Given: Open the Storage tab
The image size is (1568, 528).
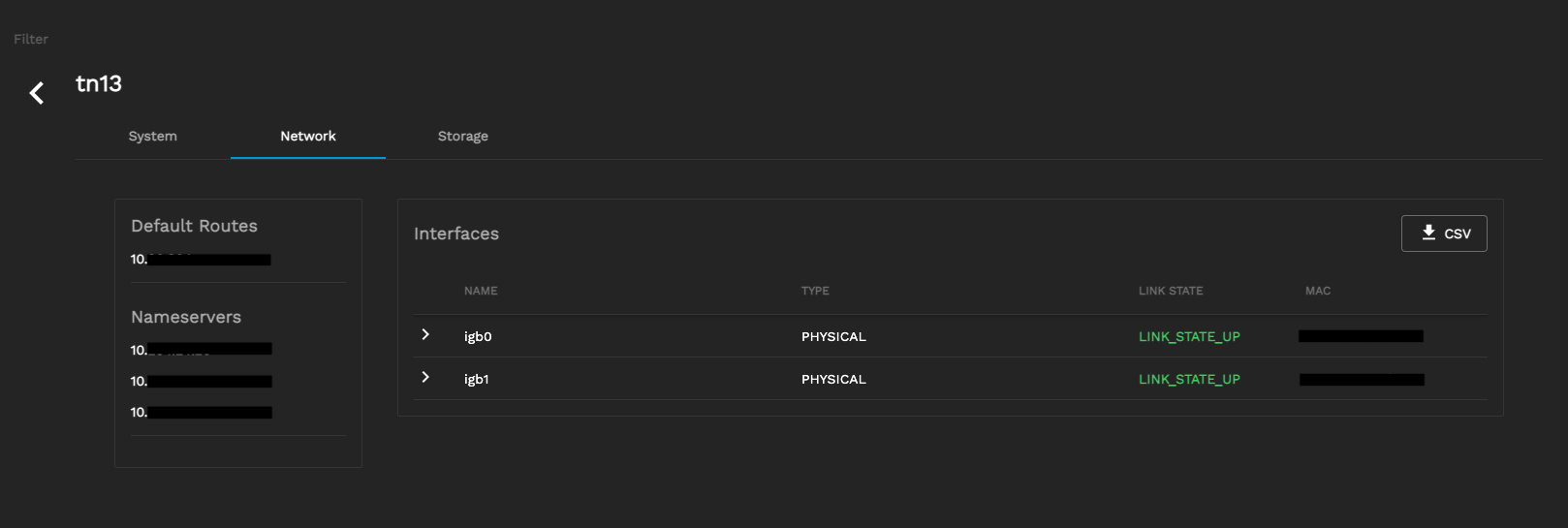Looking at the screenshot, I should click(x=462, y=137).
